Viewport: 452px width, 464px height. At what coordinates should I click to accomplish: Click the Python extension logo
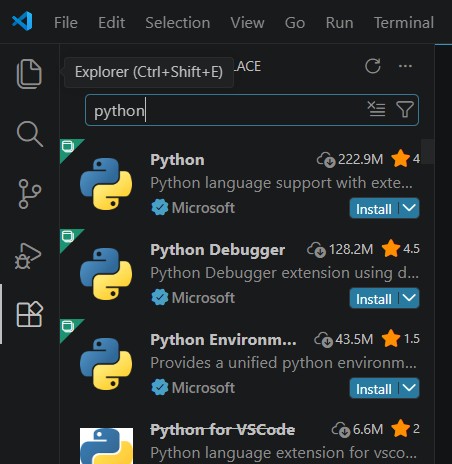[x=106, y=184]
